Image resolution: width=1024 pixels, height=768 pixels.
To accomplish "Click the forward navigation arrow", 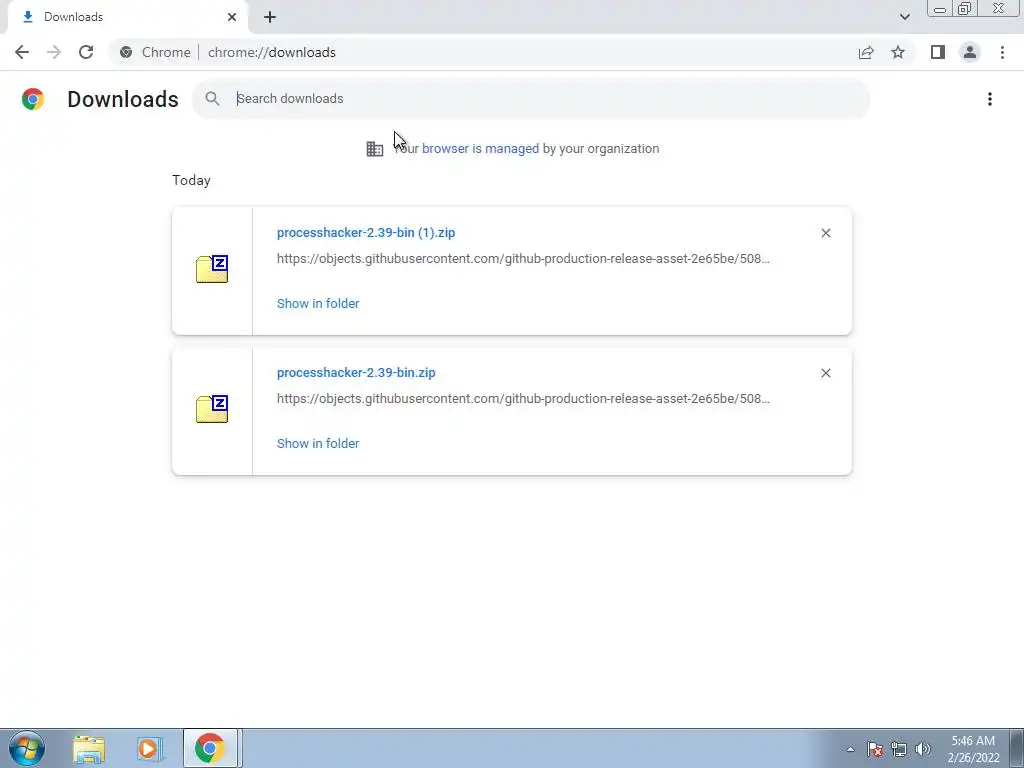I will tap(54, 52).
